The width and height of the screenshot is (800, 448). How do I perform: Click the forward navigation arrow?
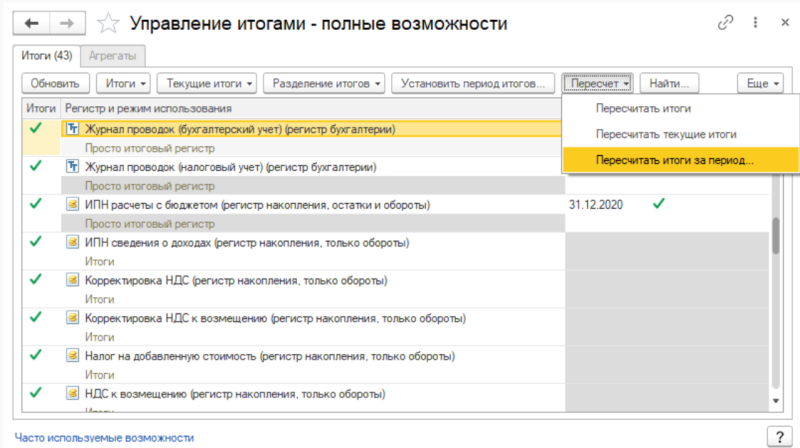point(66,22)
